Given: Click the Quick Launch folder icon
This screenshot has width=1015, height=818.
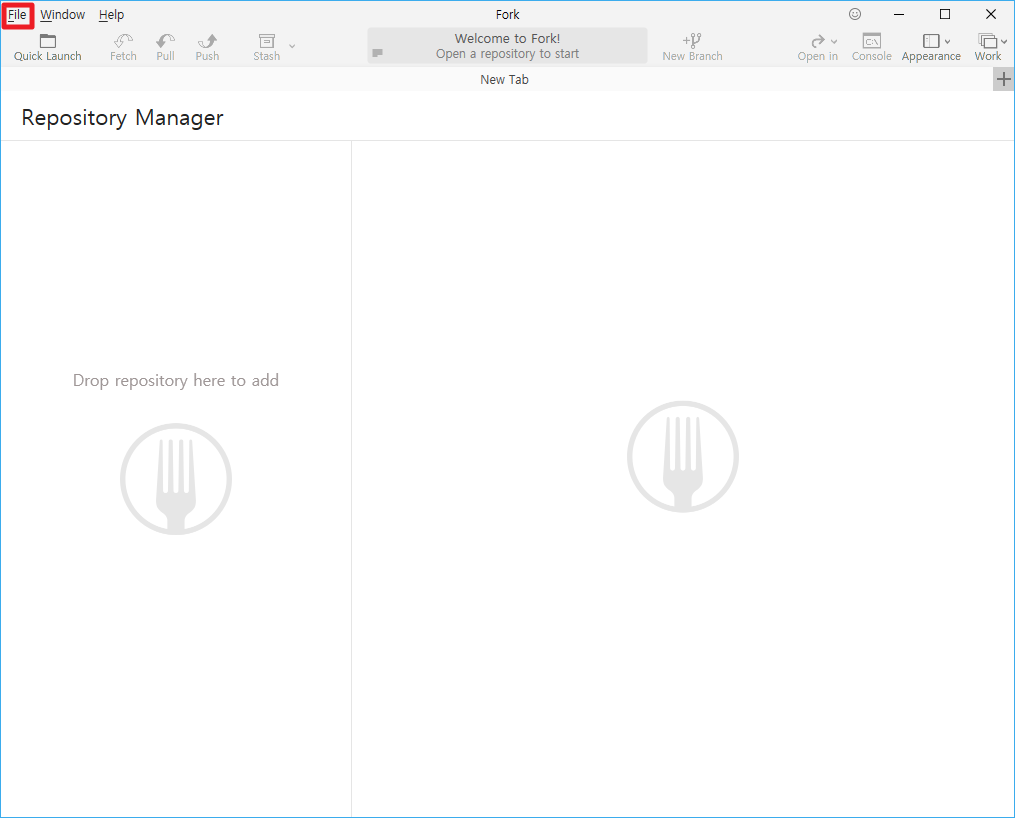Looking at the screenshot, I should pyautogui.click(x=48, y=41).
